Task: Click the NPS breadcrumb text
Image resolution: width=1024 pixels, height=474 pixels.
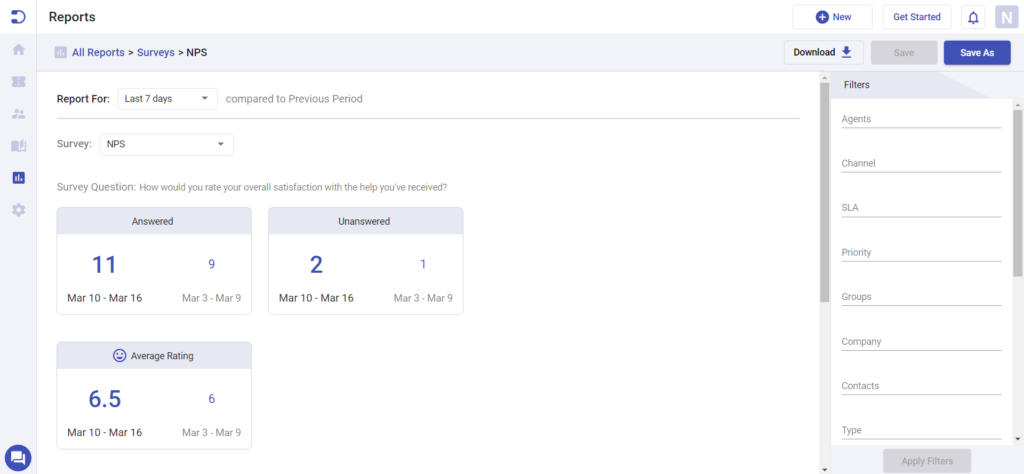Action: 197,52
